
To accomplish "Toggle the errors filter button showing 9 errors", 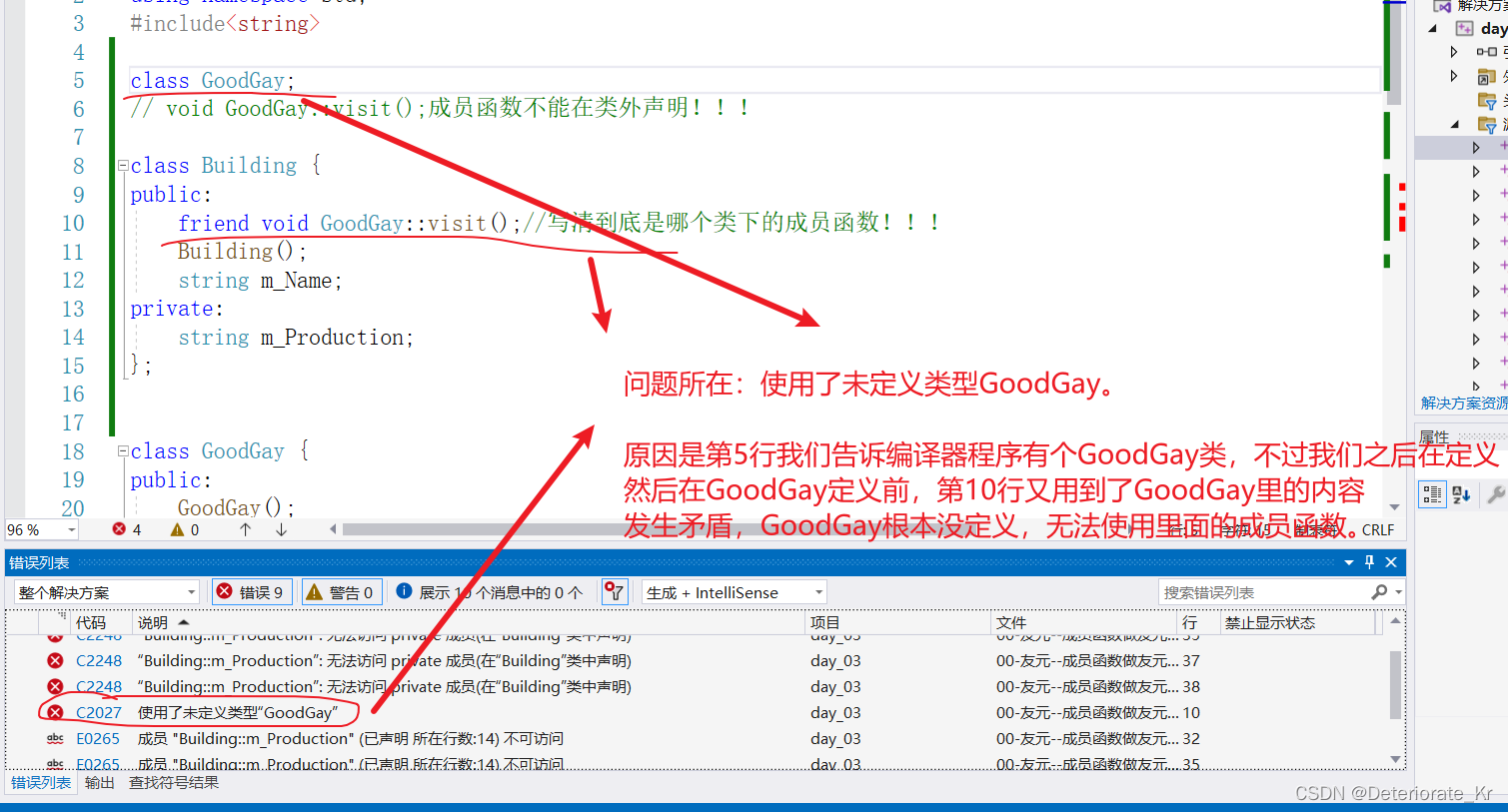I will [x=253, y=592].
